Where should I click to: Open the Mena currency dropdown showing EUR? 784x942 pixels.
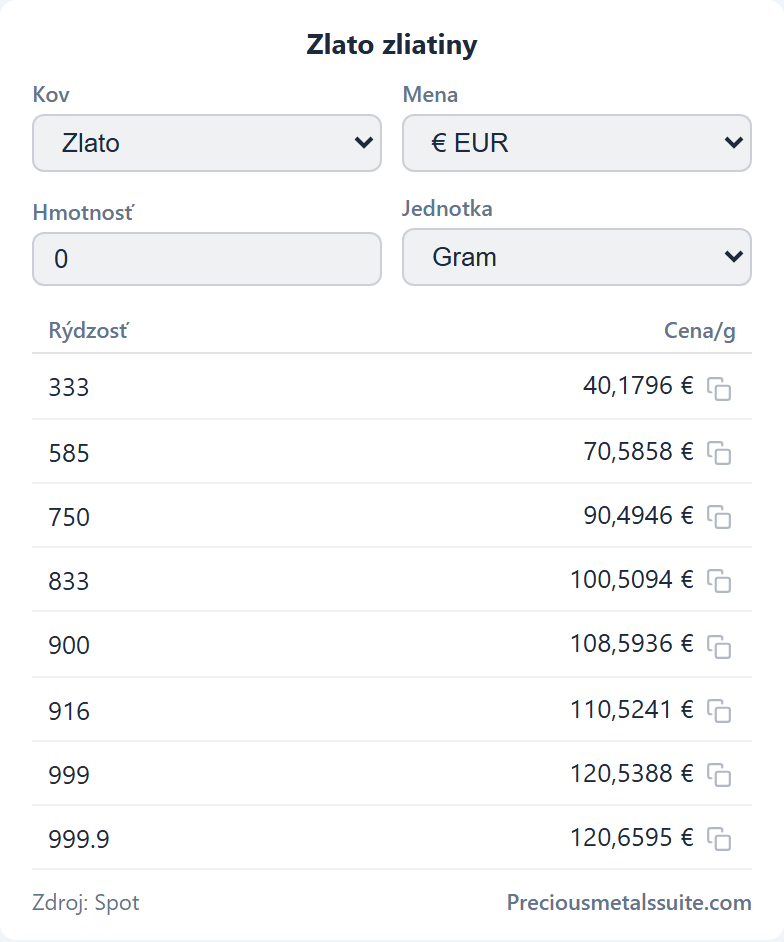[577, 143]
